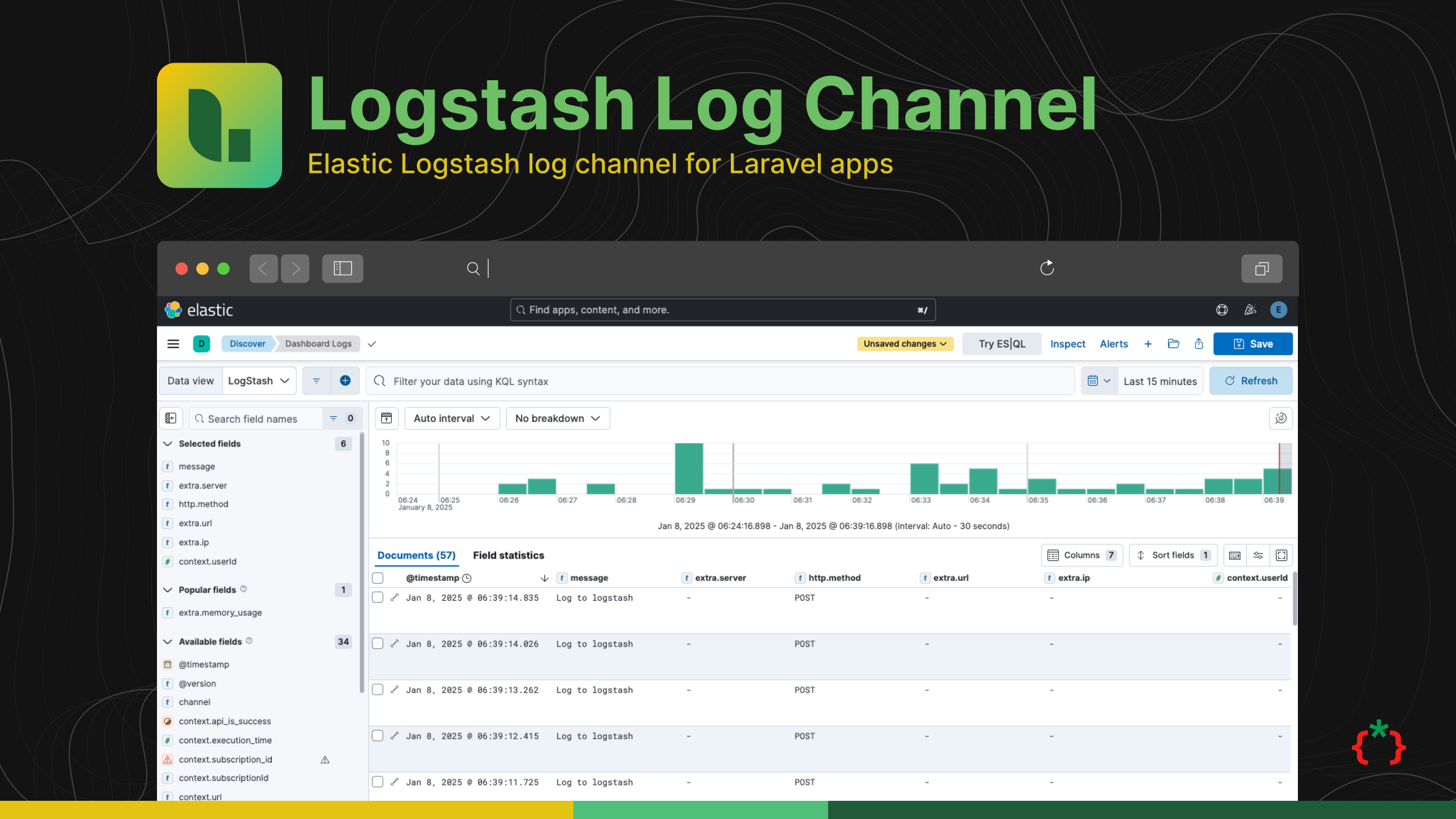
Task: Click the hamburger navigation menu icon
Action: pyautogui.click(x=173, y=344)
